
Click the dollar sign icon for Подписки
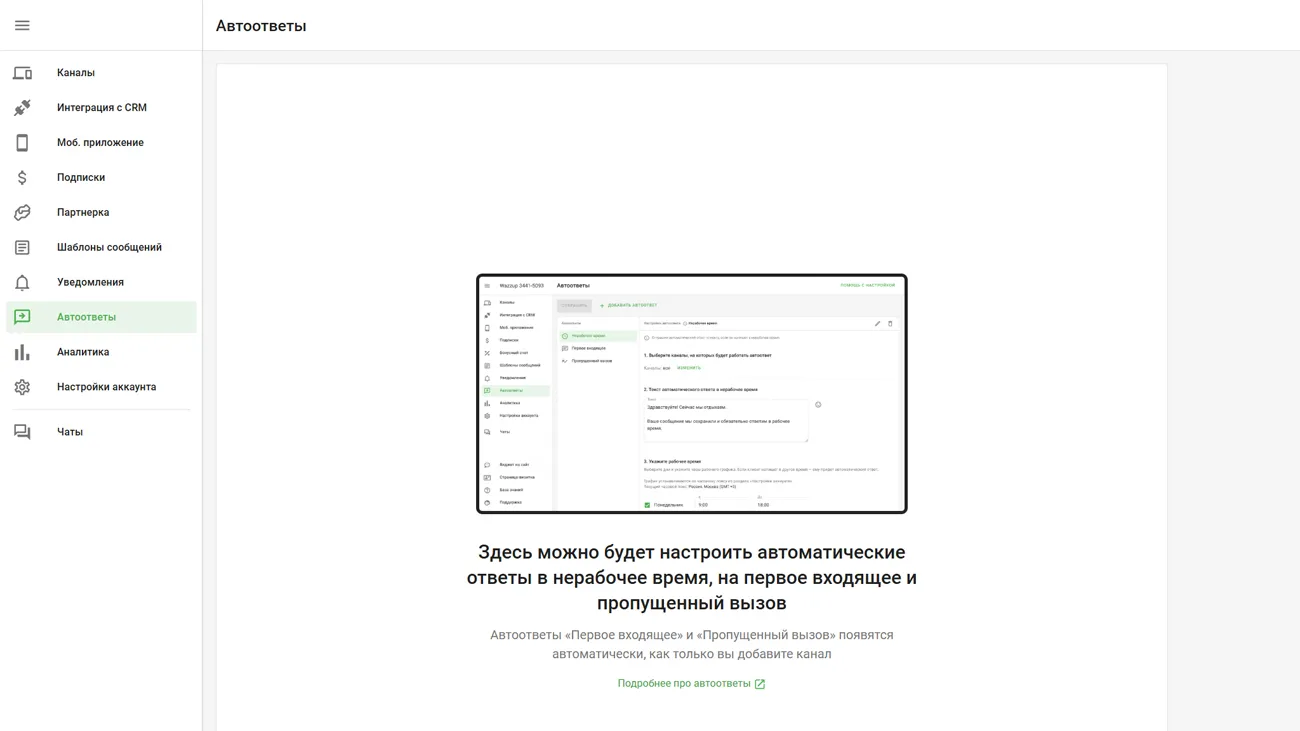pos(22,178)
